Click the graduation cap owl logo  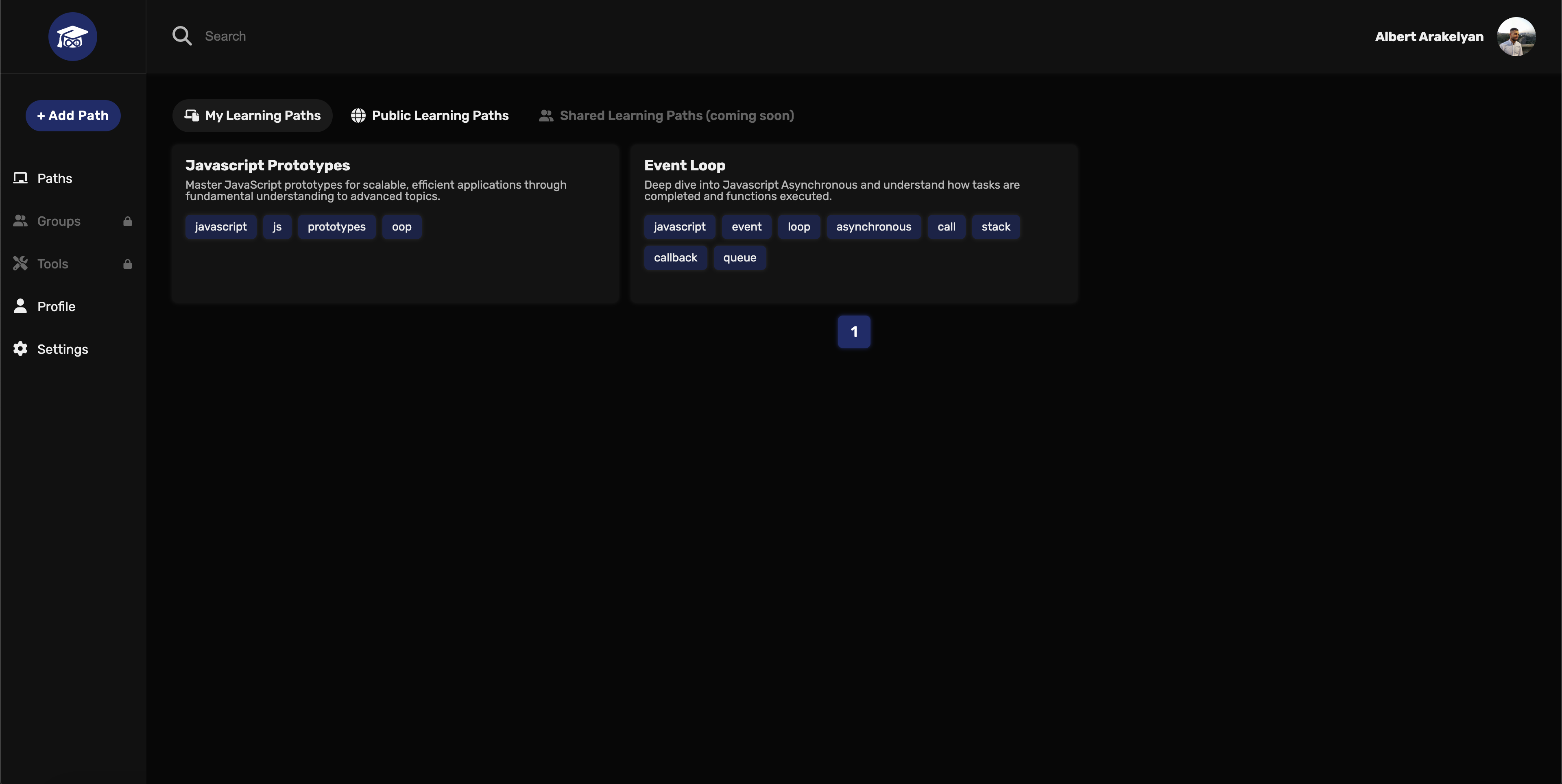73,36
